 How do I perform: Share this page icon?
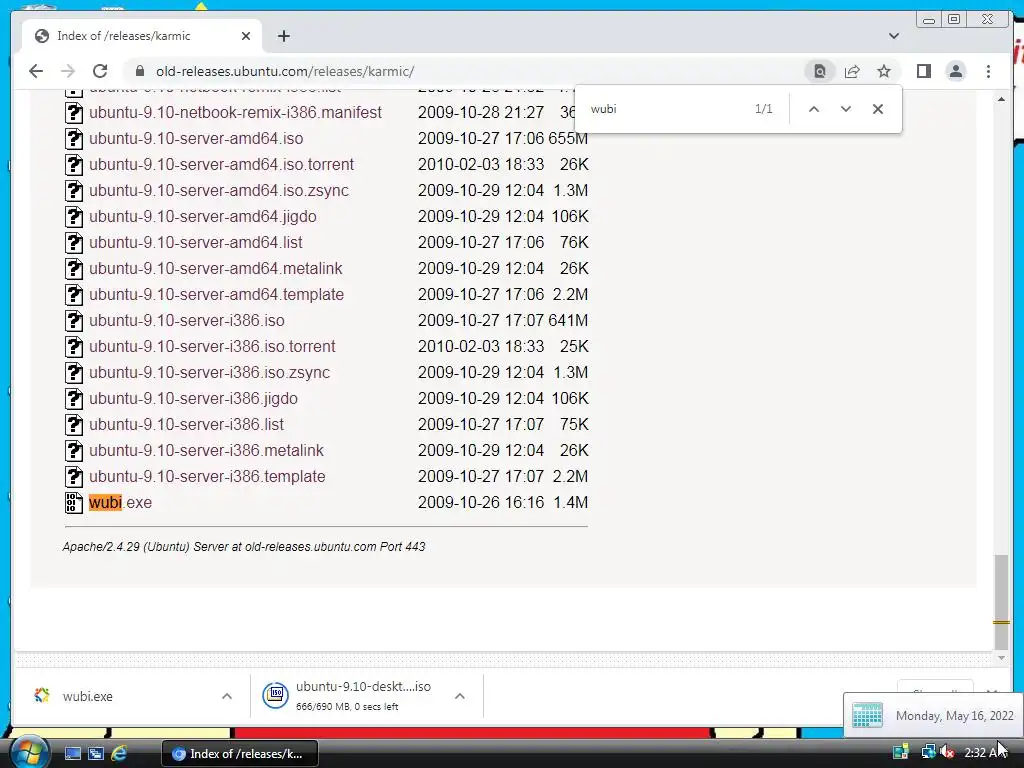coord(852,71)
